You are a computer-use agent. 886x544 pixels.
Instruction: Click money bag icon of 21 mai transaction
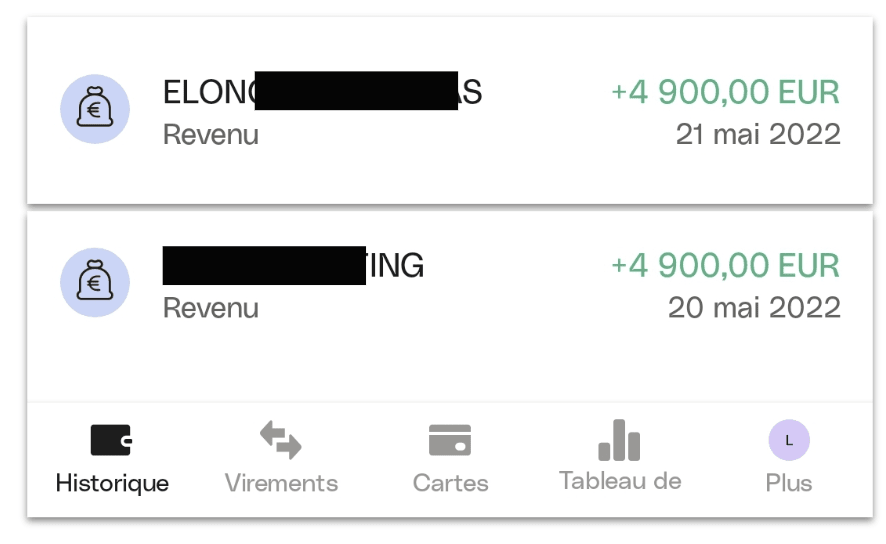pos(95,109)
